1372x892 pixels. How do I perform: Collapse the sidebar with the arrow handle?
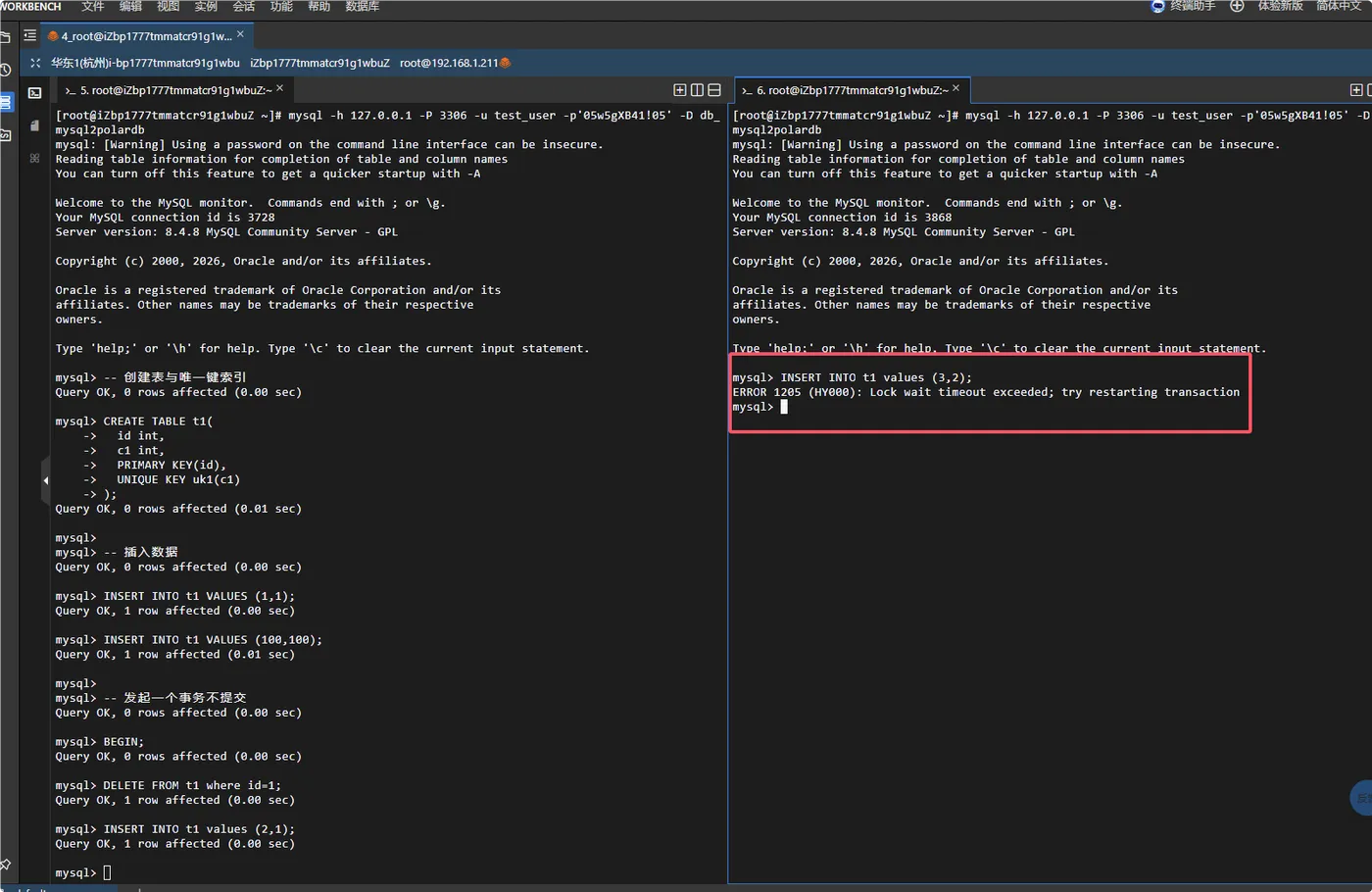[x=45, y=480]
